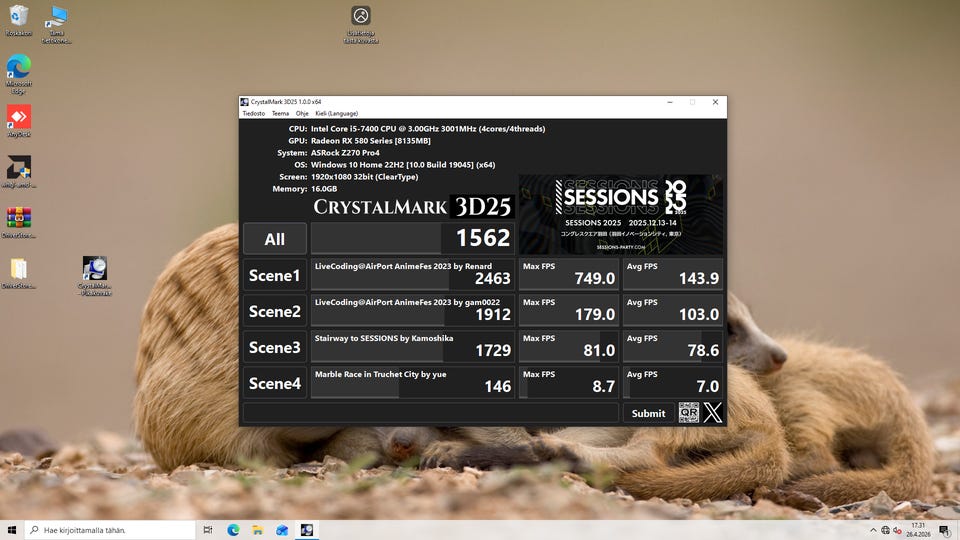960x540 pixels.
Task: Click the CrystalMark title bar app icon
Action: (244, 102)
